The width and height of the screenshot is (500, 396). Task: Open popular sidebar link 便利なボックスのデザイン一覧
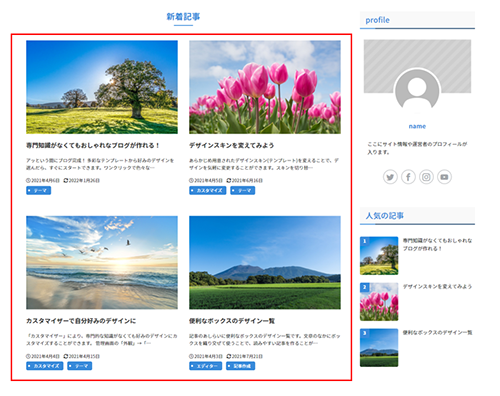(437, 332)
